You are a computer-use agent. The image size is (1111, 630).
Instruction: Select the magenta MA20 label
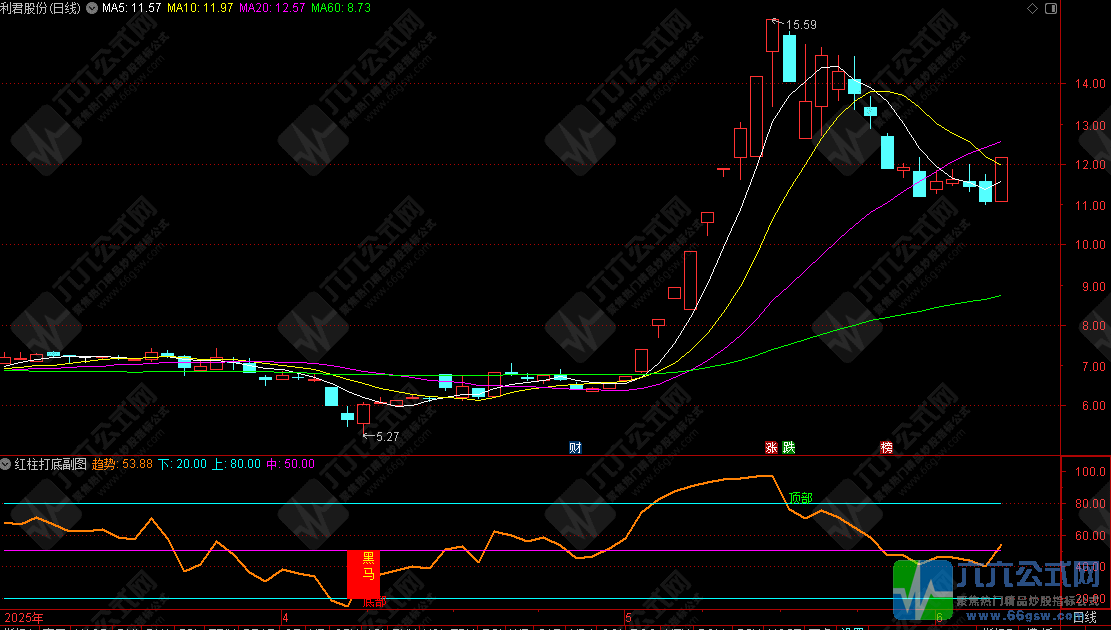point(272,8)
